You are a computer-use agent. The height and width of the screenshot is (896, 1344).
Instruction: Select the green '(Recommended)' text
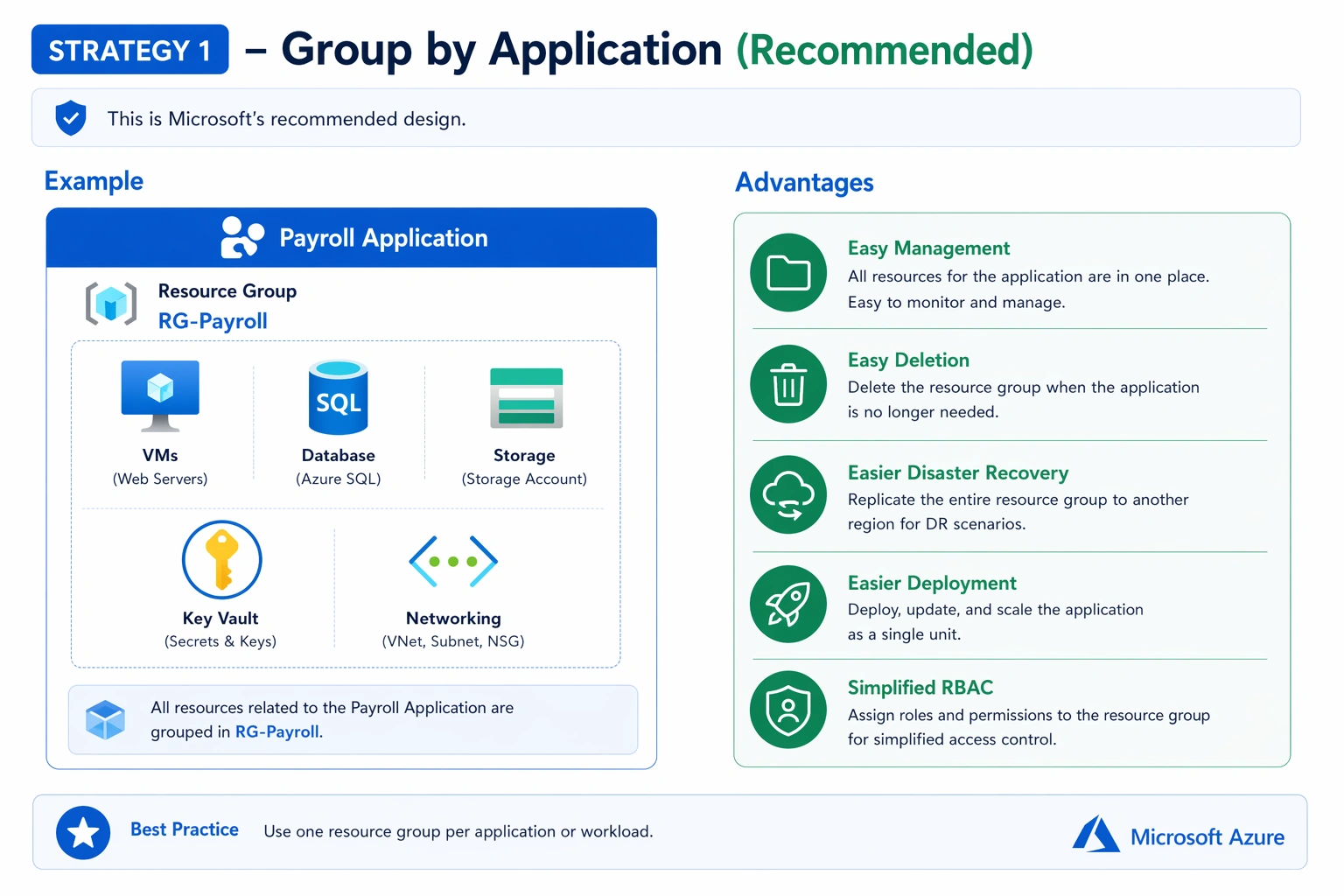coord(885,50)
